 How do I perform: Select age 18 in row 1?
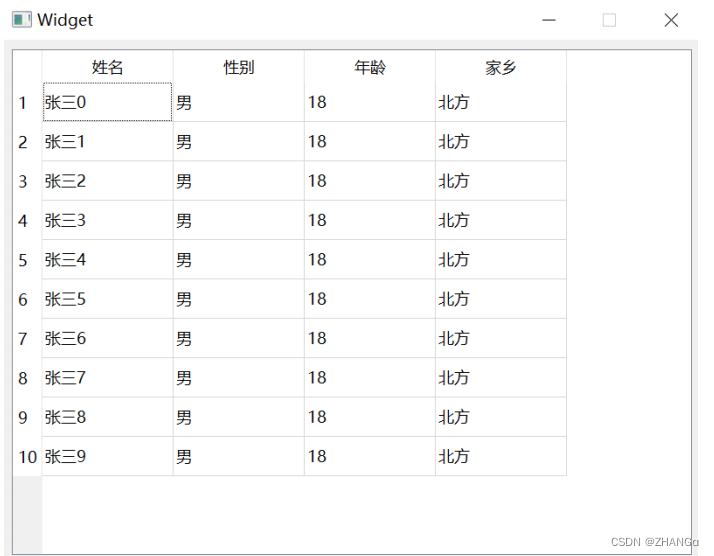tap(370, 102)
